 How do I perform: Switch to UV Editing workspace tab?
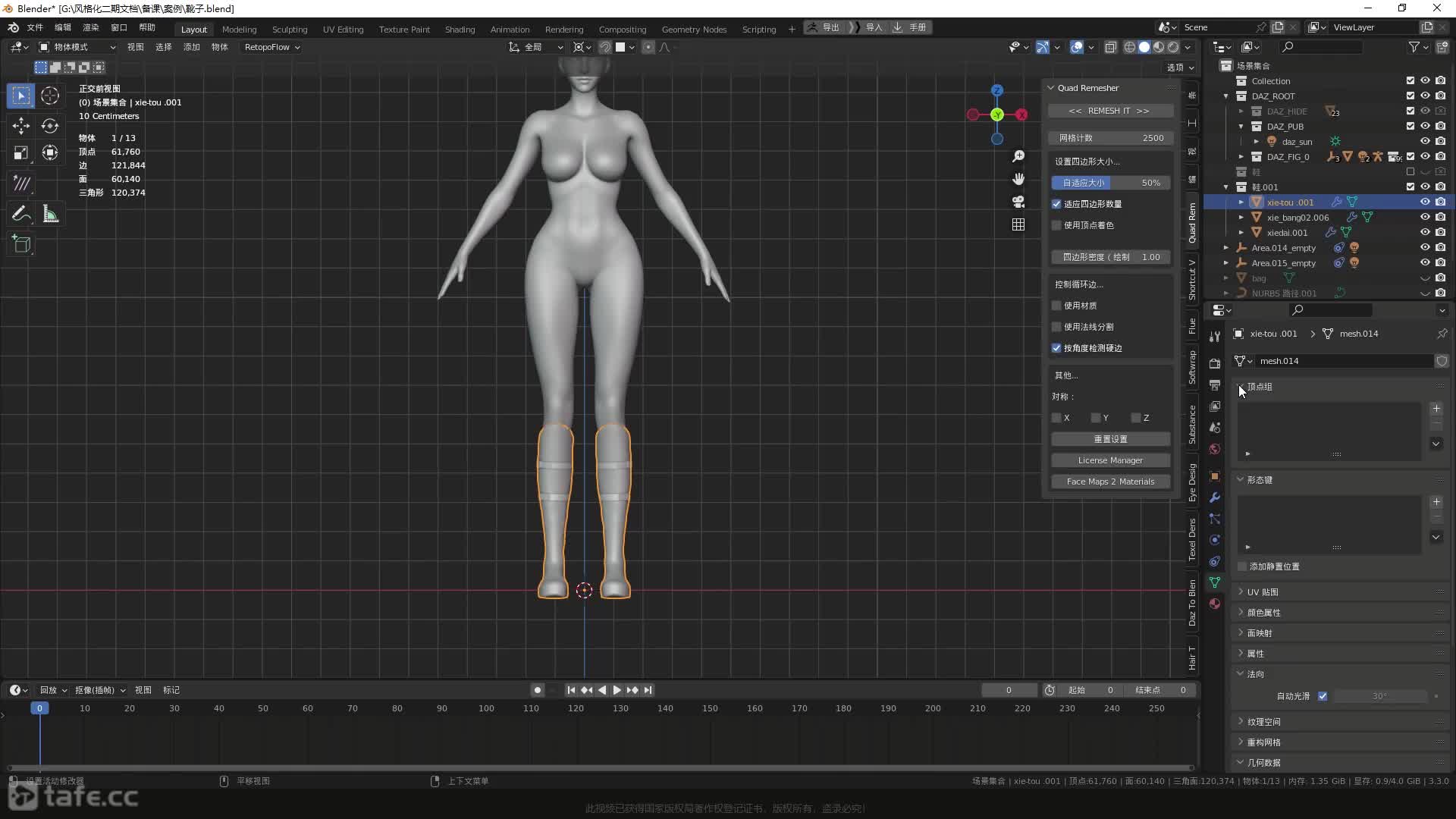coord(343,29)
